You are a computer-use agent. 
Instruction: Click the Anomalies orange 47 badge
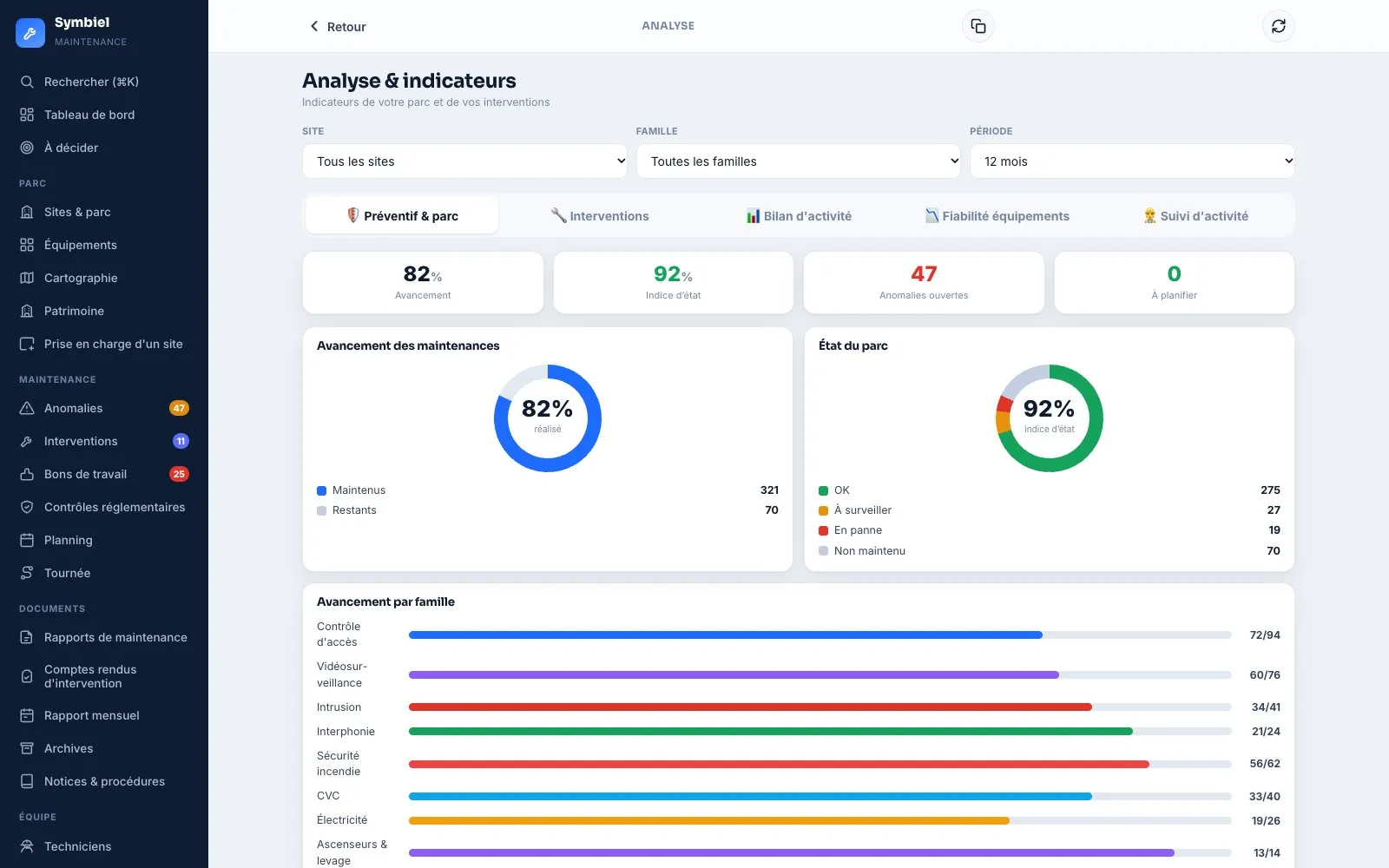179,408
